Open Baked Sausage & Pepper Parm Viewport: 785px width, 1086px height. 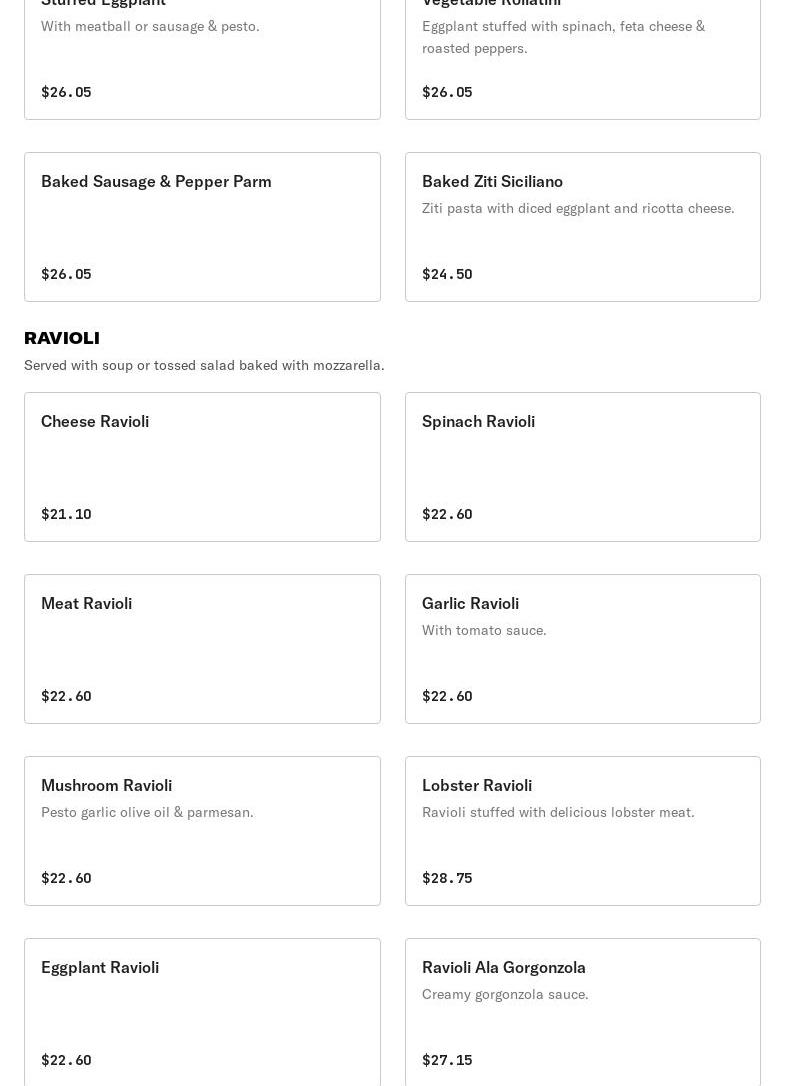tap(202, 226)
